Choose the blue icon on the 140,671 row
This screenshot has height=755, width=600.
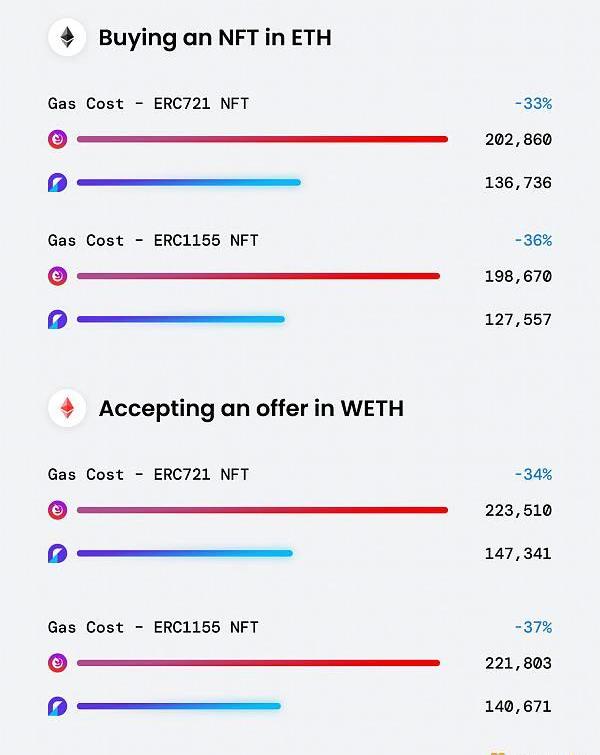click(58, 706)
